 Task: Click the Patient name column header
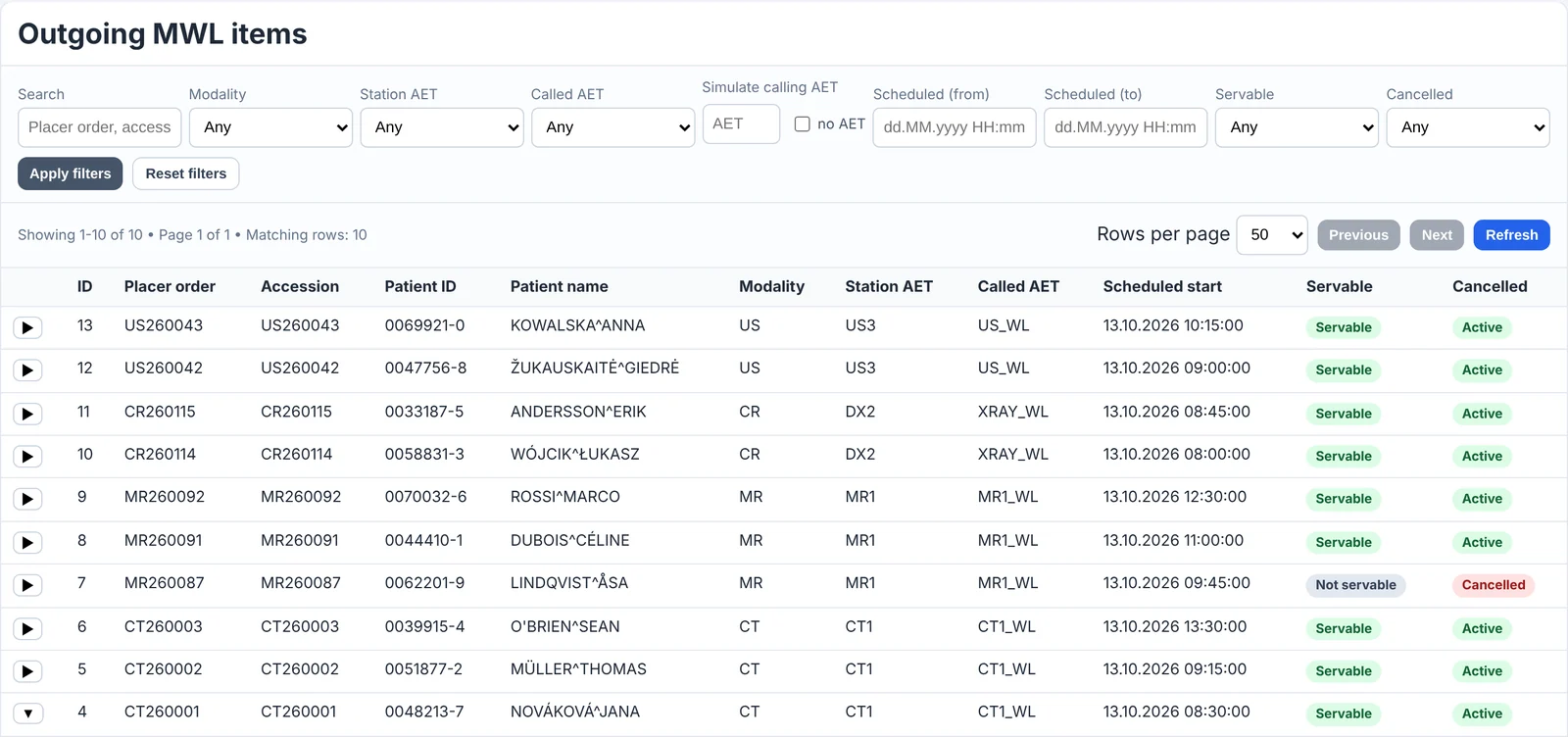coord(560,286)
